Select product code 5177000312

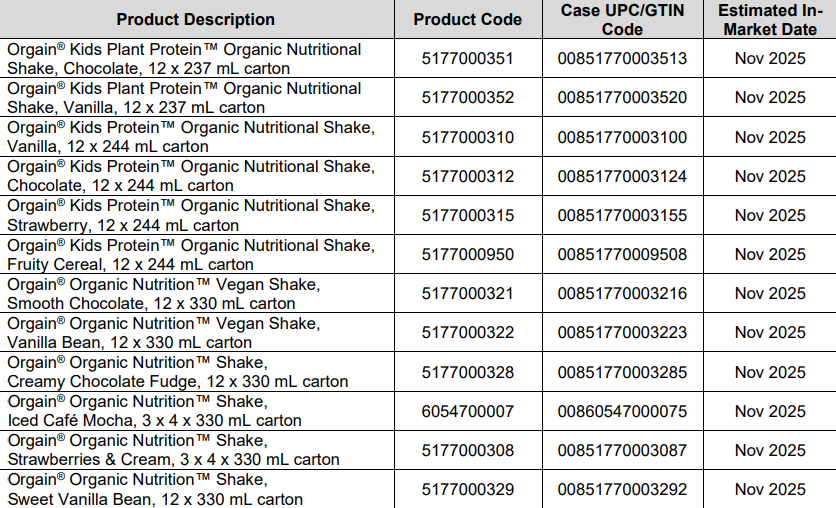click(x=467, y=176)
